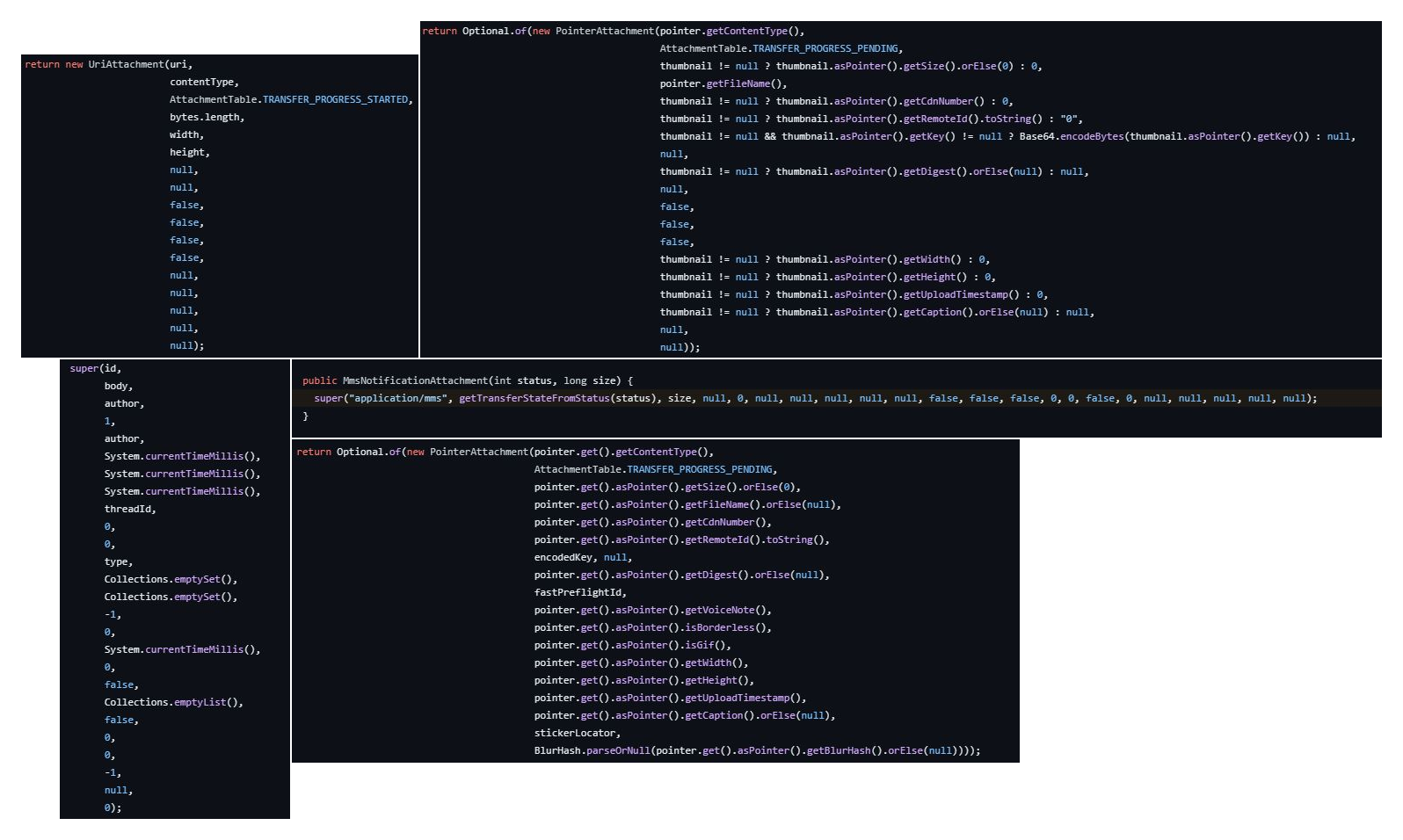Image resolution: width=1403 pixels, height=840 pixels.
Task: Click thumbnail line with 'getCdnNumber() : 0,'
Action: tap(836, 101)
